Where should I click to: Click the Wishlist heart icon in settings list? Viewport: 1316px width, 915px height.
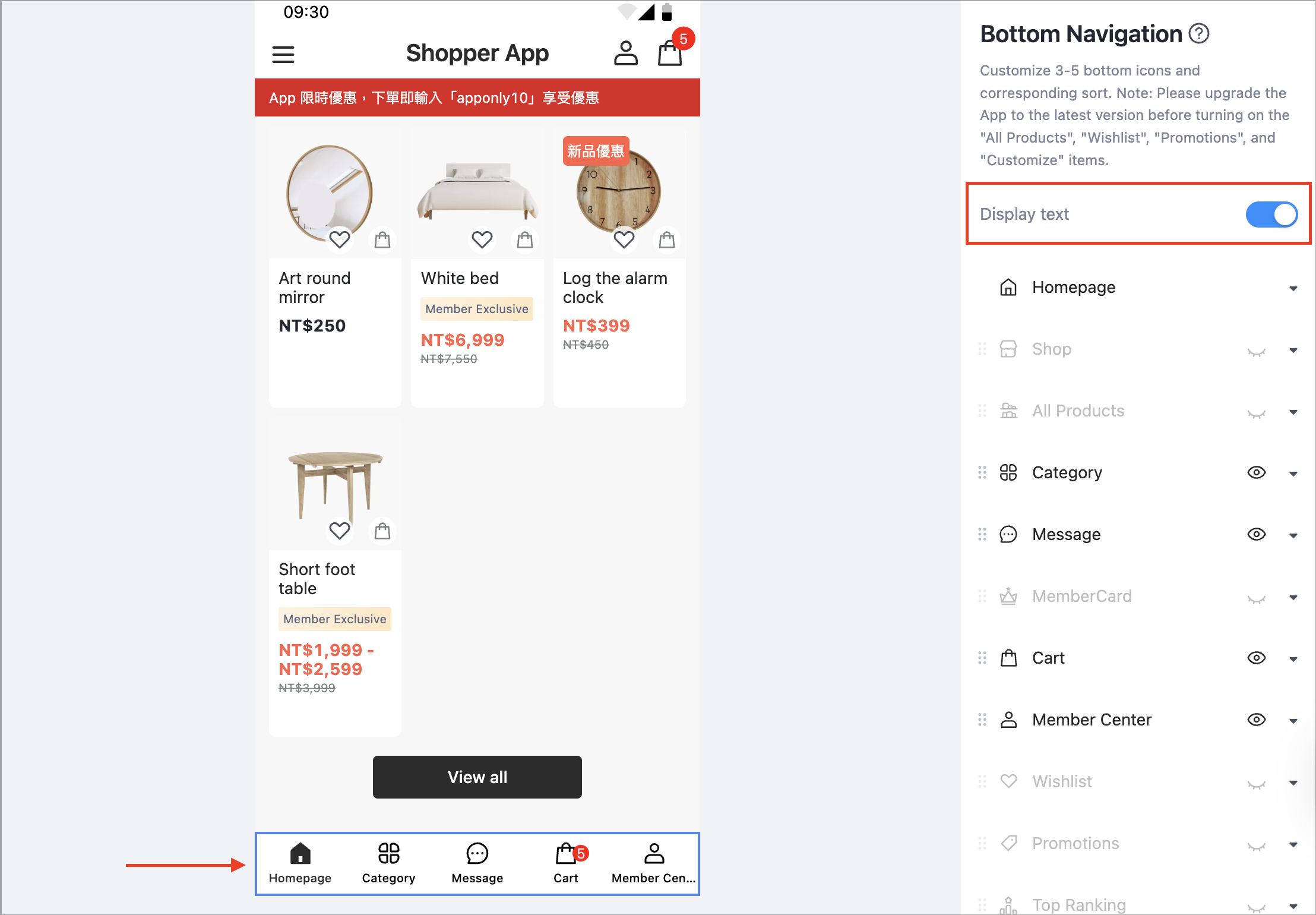point(1008,782)
